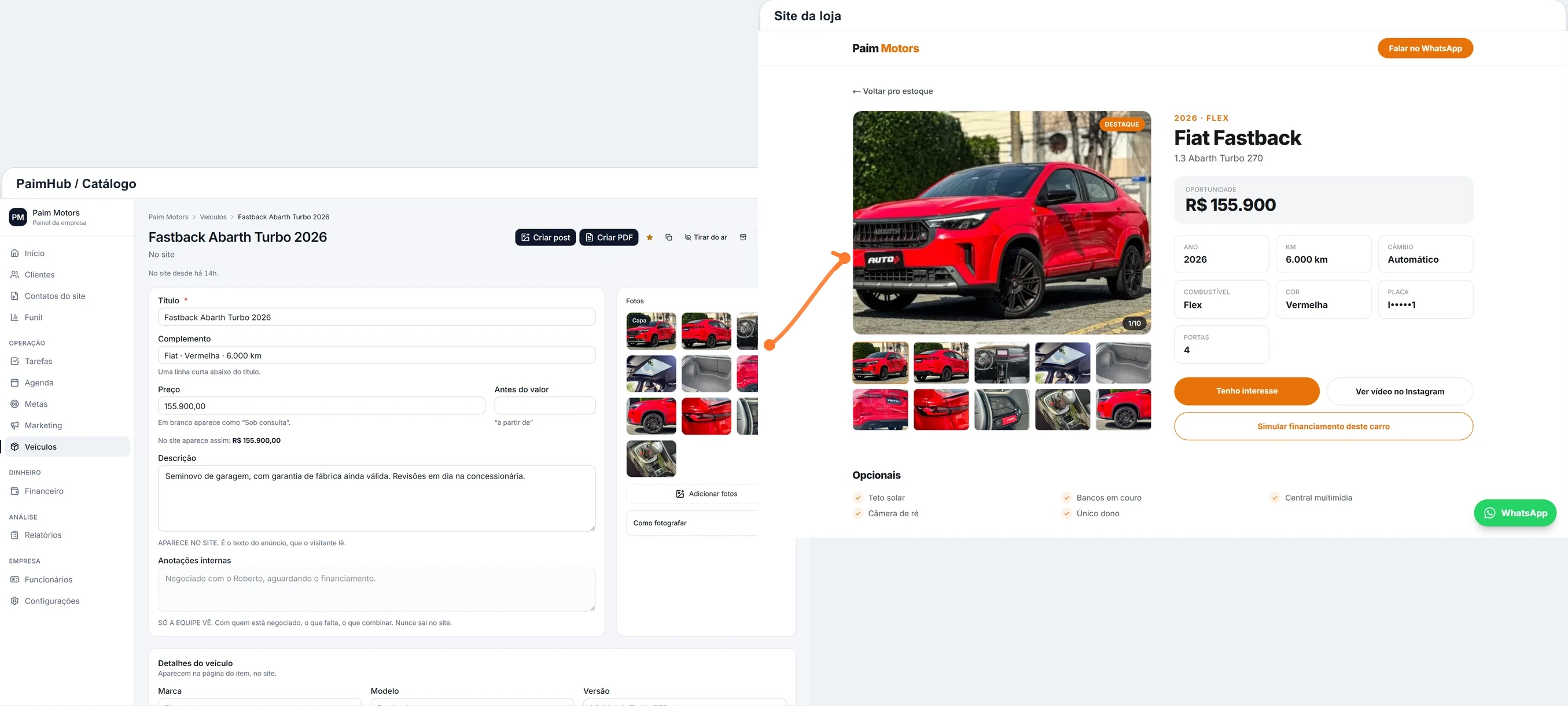Open Metas in the sidebar
This screenshot has width=1568, height=706.
coord(67,403)
